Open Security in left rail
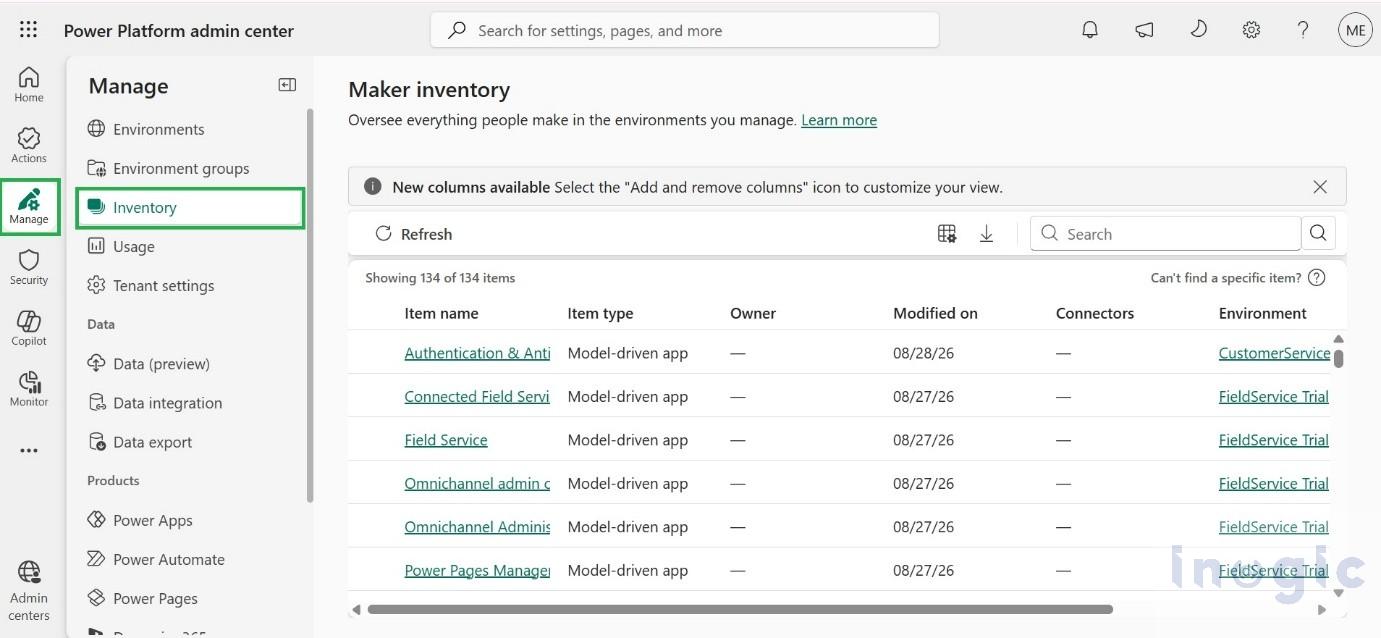1381x638 pixels. tap(29, 268)
